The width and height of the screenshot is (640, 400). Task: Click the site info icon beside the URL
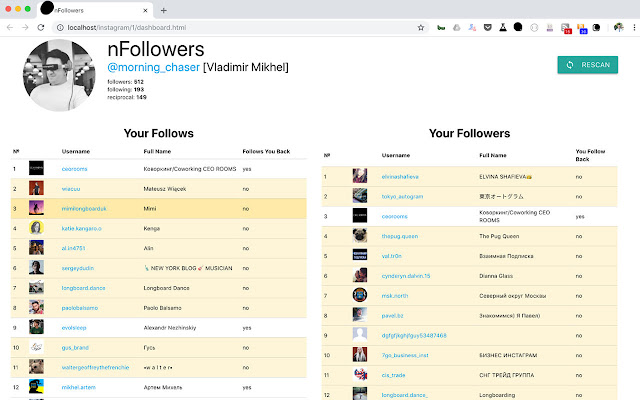(61, 27)
